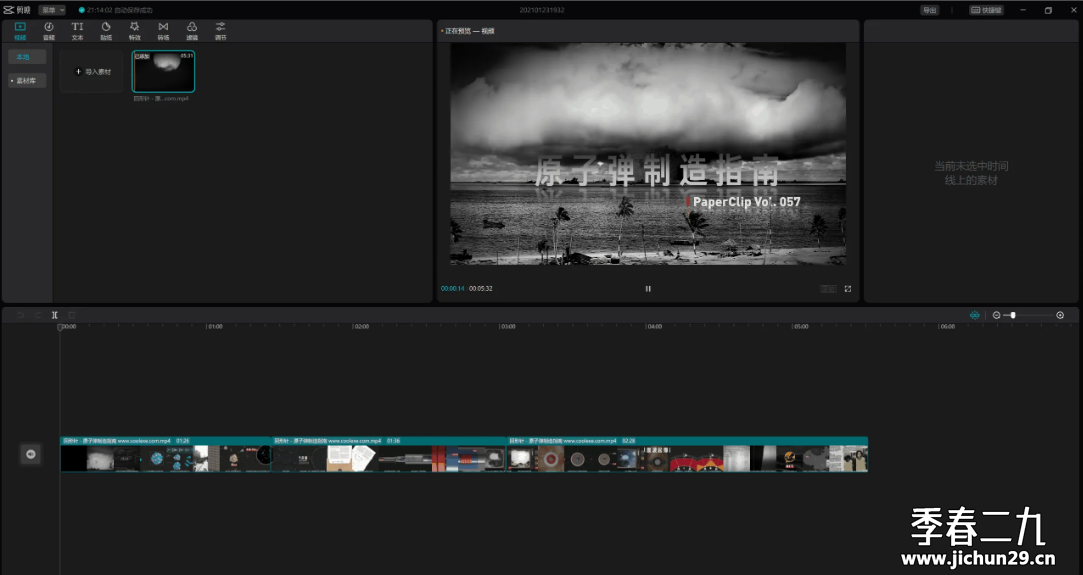Select the first timeline clip of 01:26

(166, 454)
